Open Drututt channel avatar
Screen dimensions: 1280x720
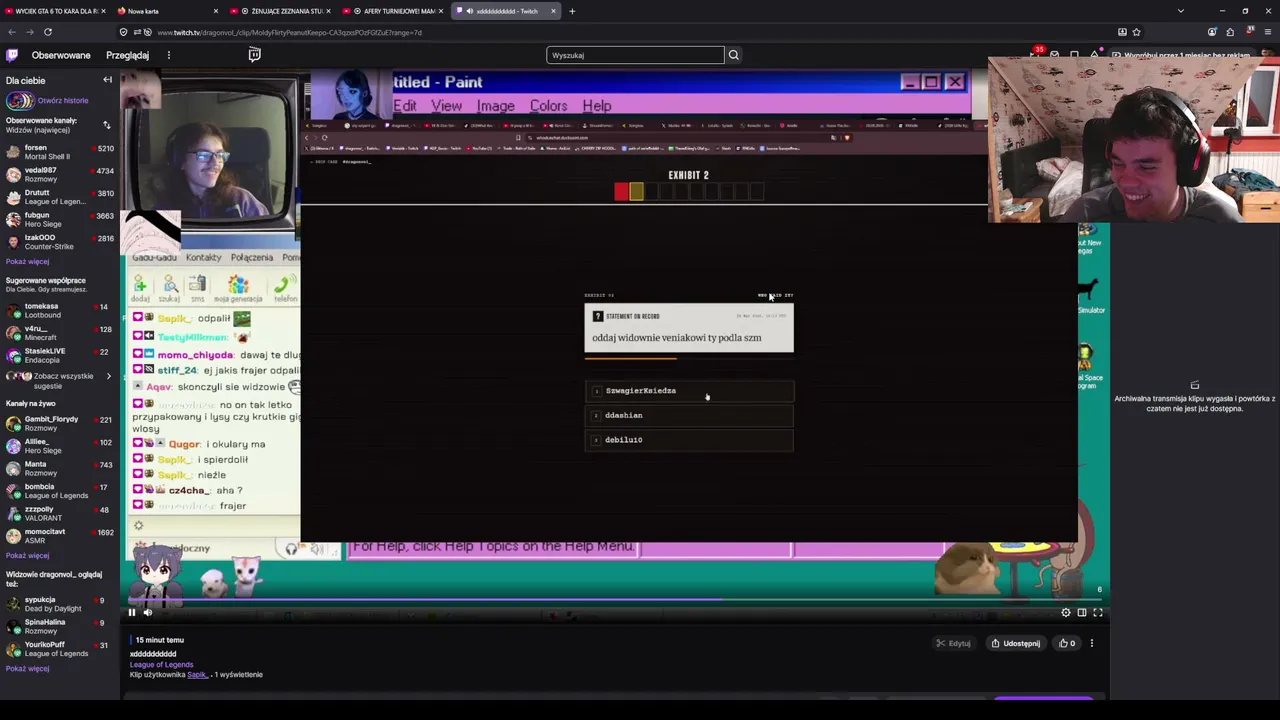pyautogui.click(x=13, y=197)
